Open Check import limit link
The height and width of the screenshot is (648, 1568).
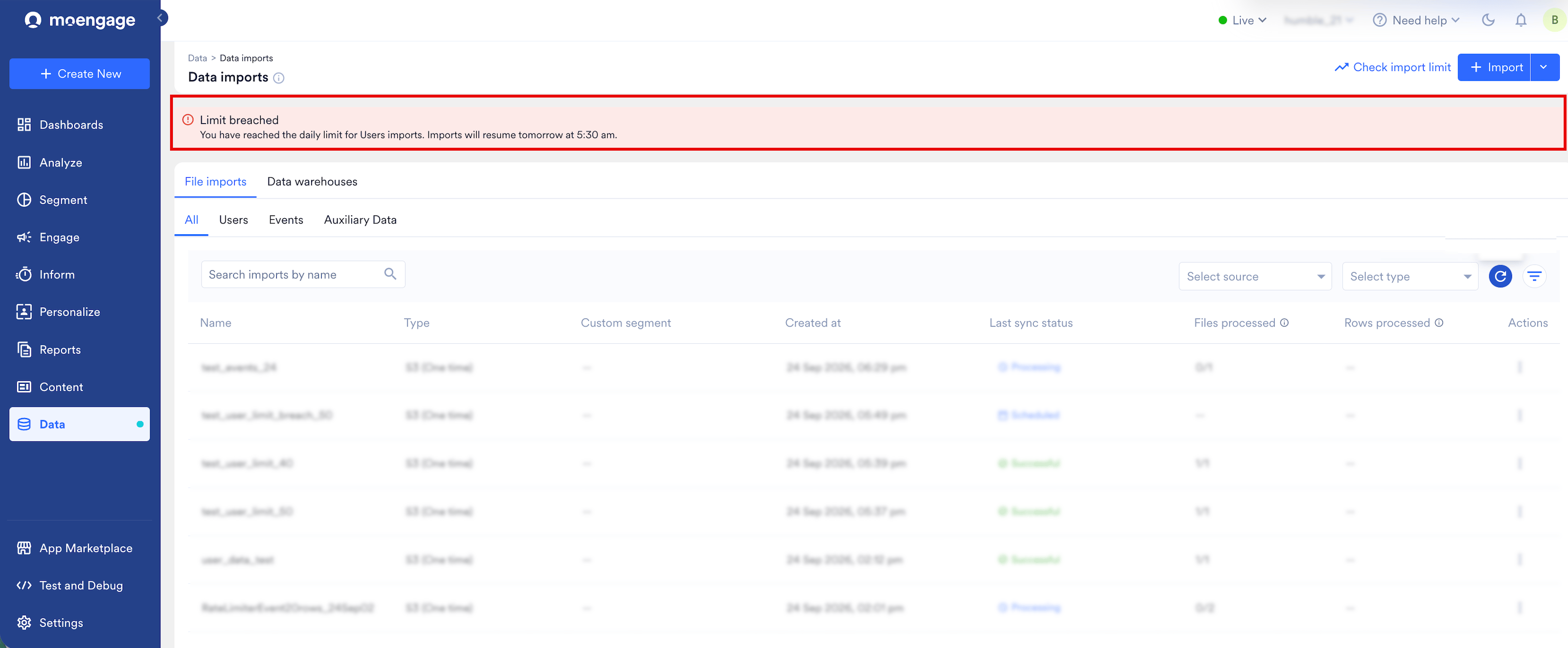click(x=1393, y=67)
